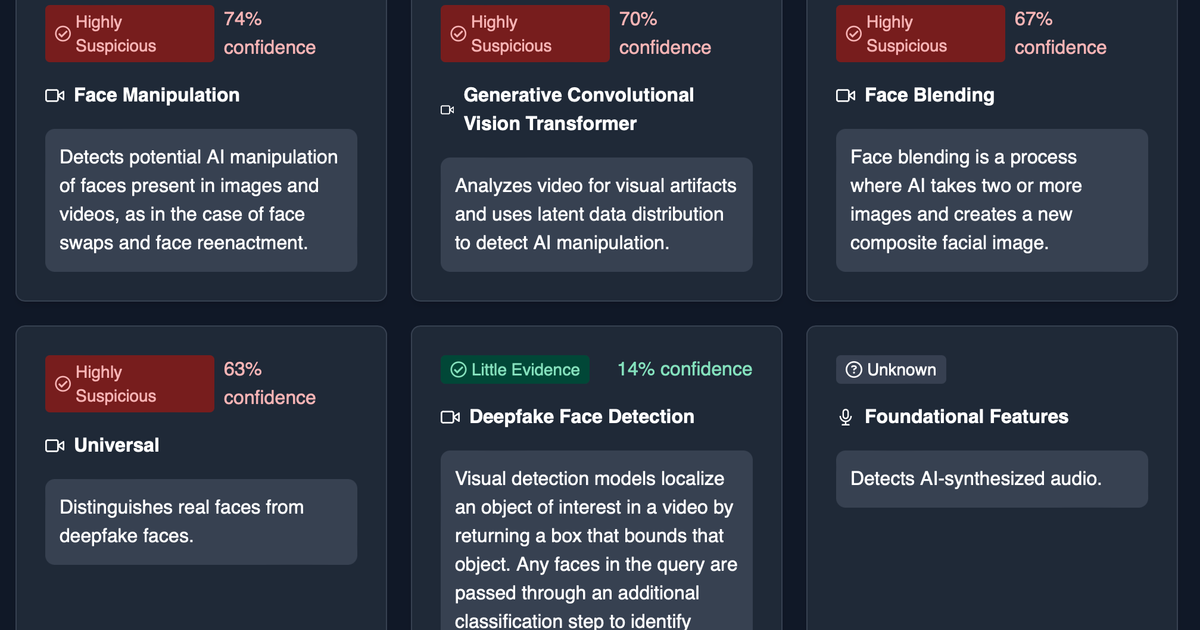Click the check icon in Face Manipulation's badge
The image size is (1200, 630).
(x=62, y=34)
